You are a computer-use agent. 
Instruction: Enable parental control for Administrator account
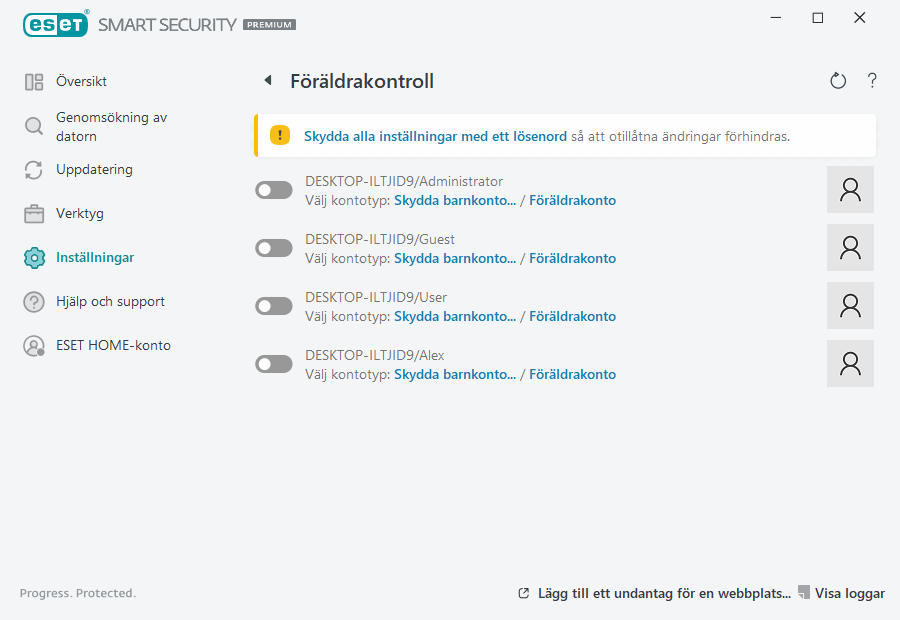pyautogui.click(x=274, y=190)
